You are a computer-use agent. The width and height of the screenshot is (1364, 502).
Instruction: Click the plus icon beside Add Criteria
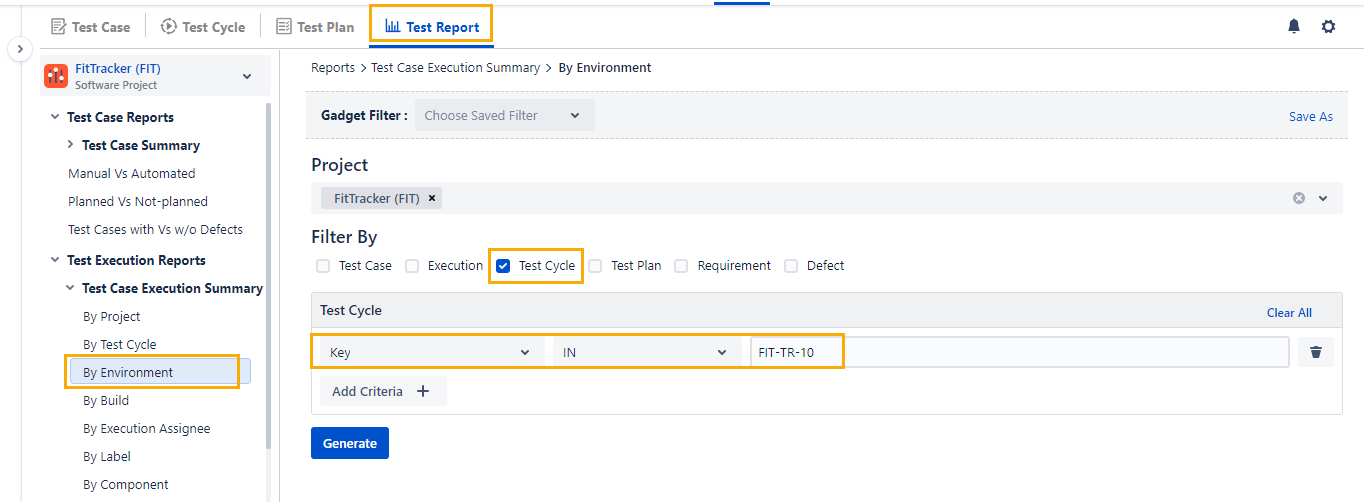coord(423,391)
